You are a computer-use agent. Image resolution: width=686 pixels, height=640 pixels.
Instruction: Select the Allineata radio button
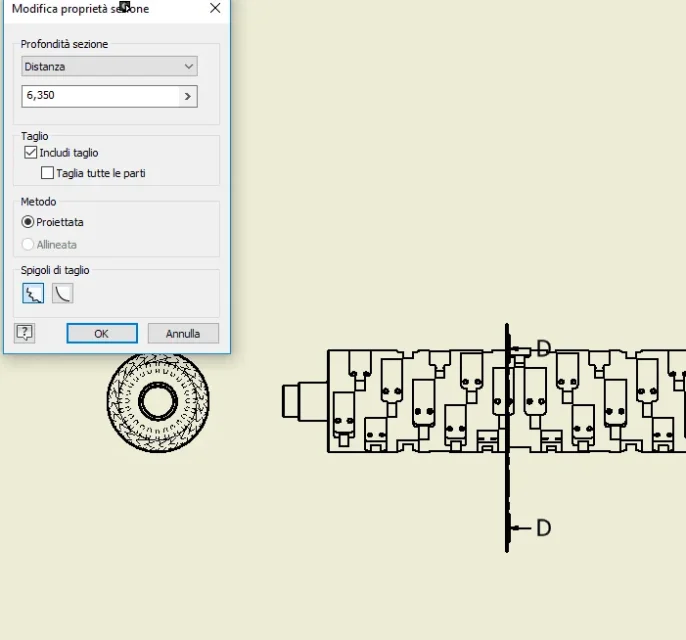click(x=28, y=244)
